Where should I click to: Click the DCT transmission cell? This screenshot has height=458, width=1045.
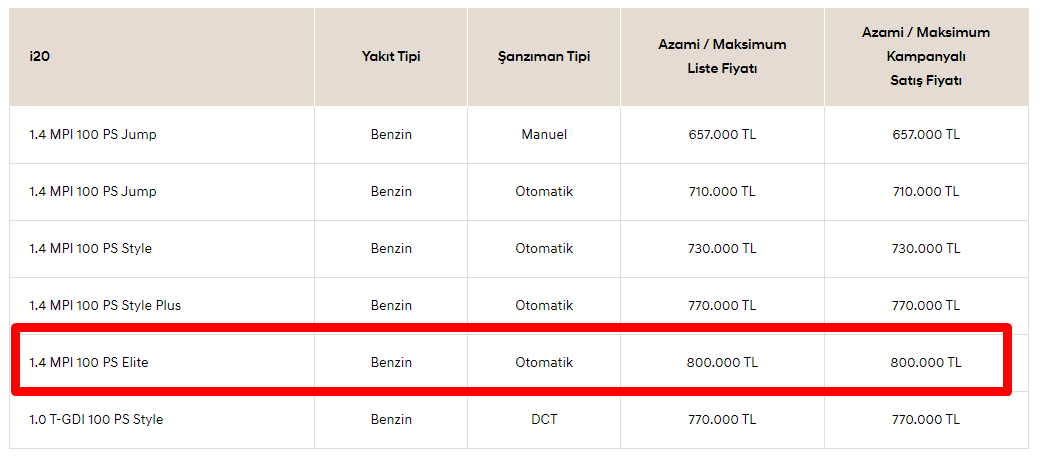544,419
